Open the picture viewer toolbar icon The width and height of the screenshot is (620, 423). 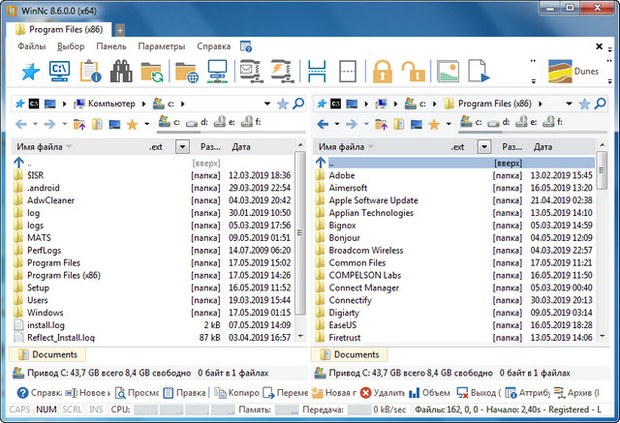click(x=448, y=71)
